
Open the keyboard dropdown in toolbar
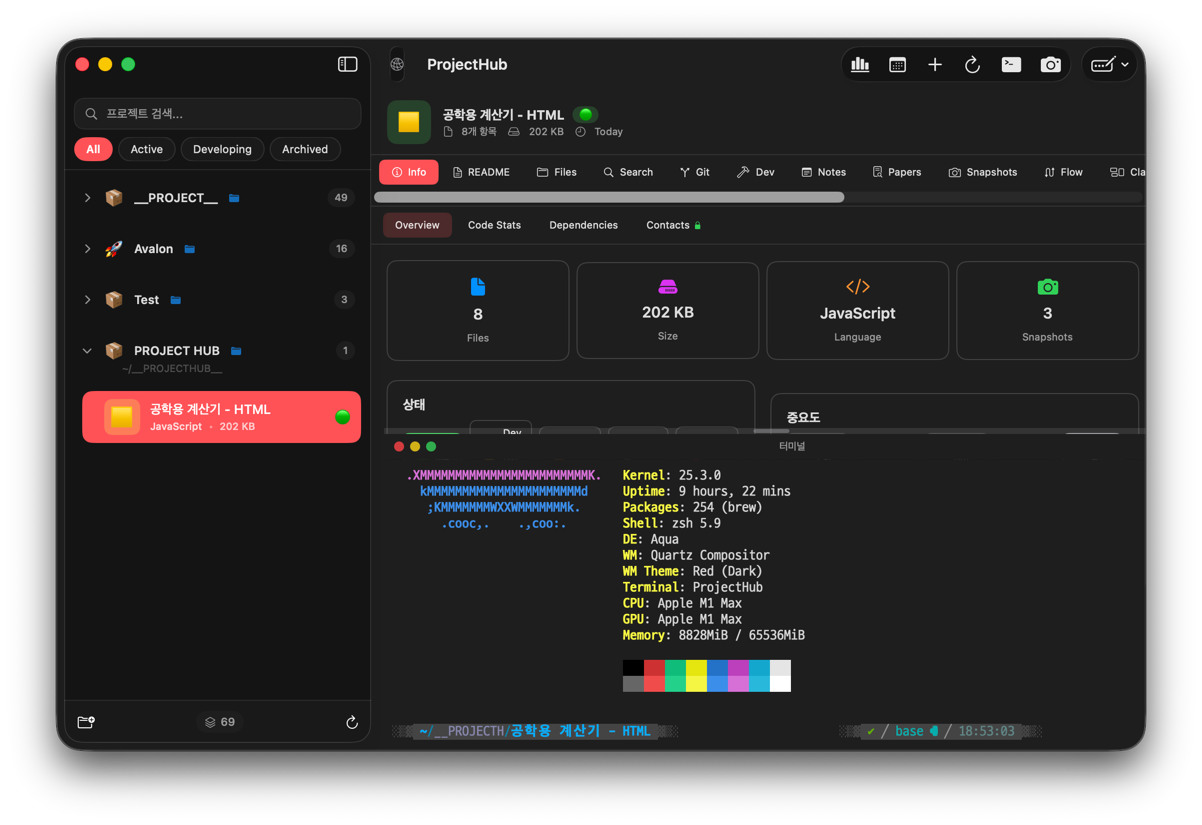[x=1110, y=65]
